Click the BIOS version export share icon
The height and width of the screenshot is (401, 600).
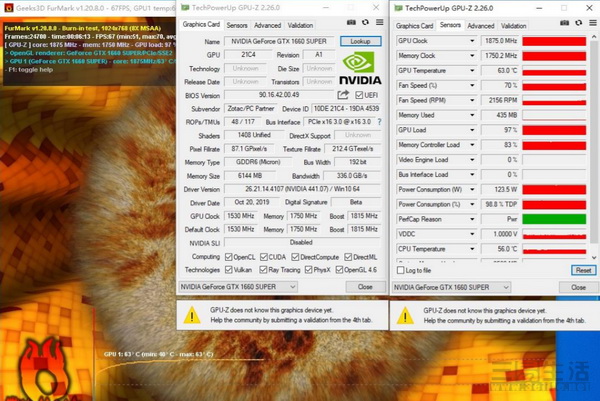click(345, 96)
